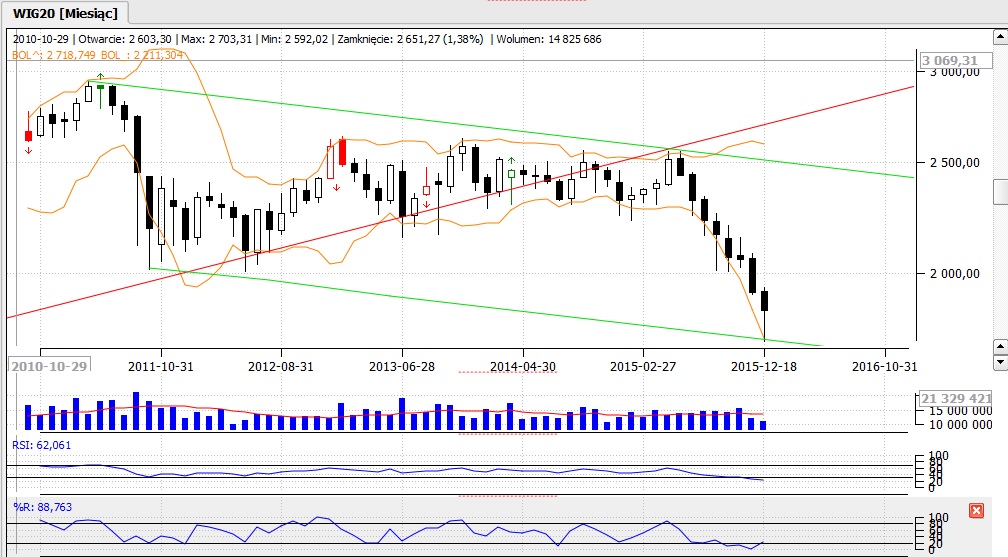Viewport: 1008px width, 557px height.
Task: Click the 2015-02-27 date axis label
Action: [643, 367]
